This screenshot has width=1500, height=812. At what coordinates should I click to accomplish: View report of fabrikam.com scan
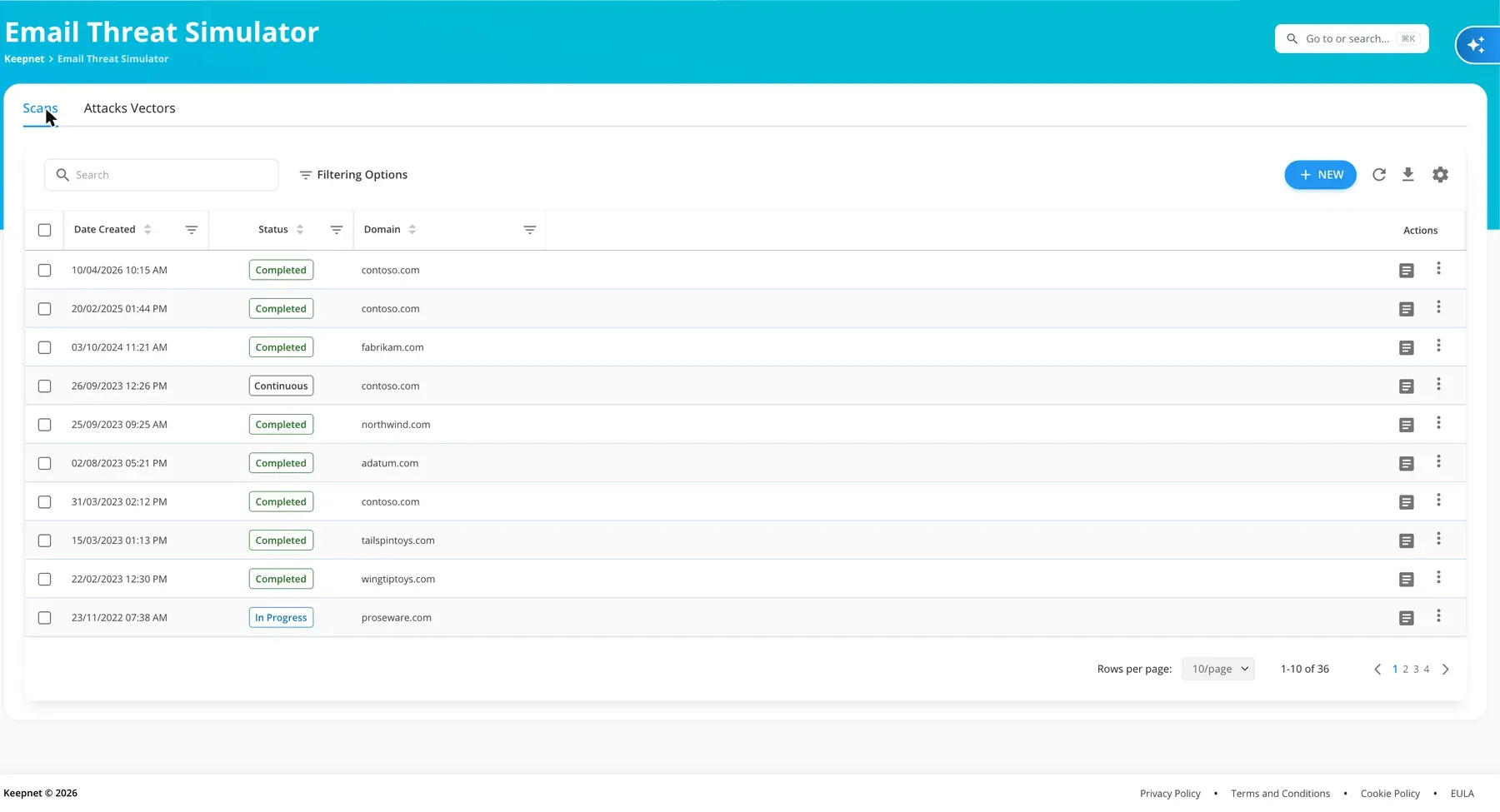point(1407,348)
